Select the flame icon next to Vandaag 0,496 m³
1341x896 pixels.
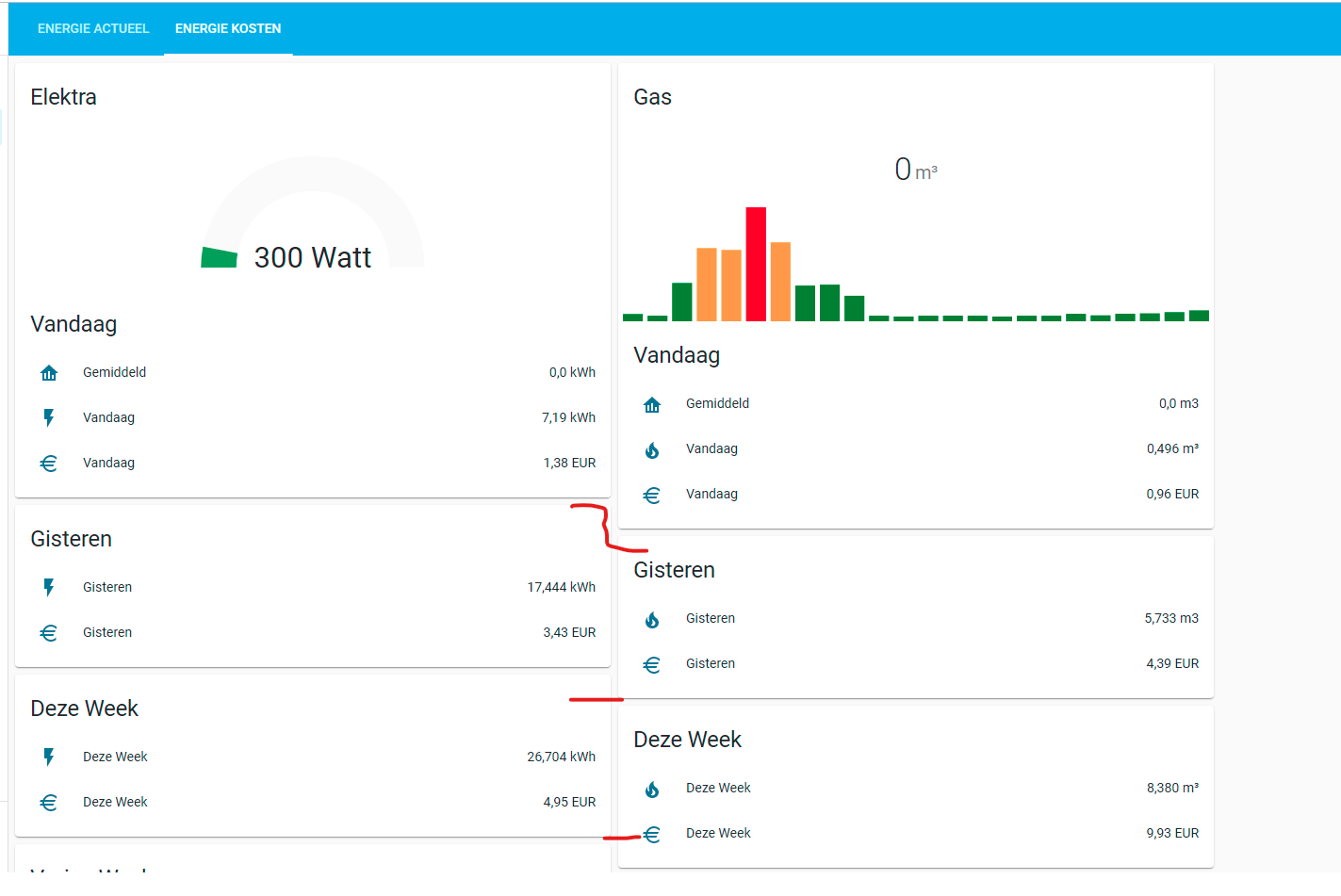tap(651, 448)
